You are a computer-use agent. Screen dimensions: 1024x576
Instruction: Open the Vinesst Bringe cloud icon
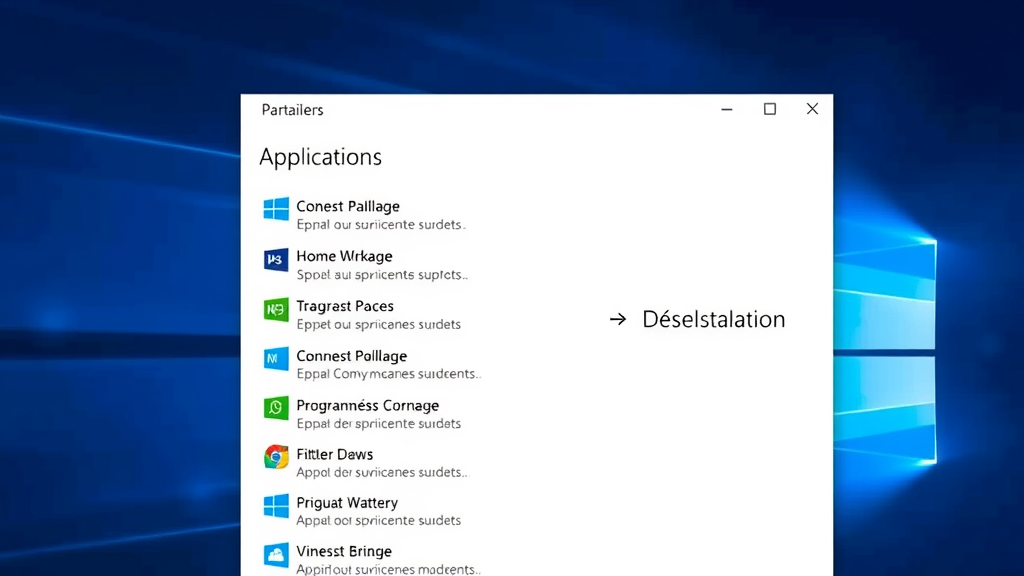click(x=275, y=555)
